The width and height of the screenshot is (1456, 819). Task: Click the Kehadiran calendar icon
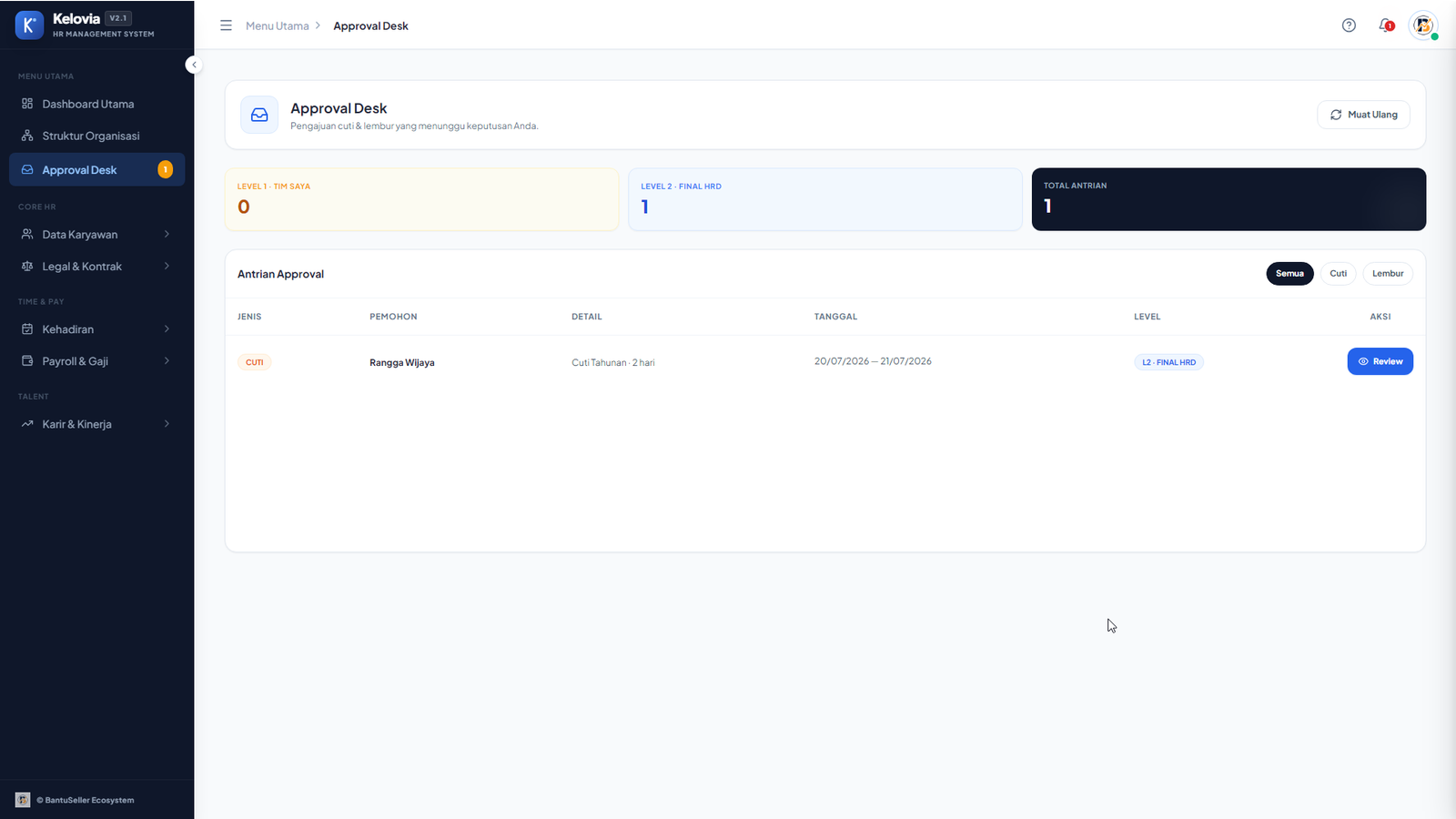[27, 329]
